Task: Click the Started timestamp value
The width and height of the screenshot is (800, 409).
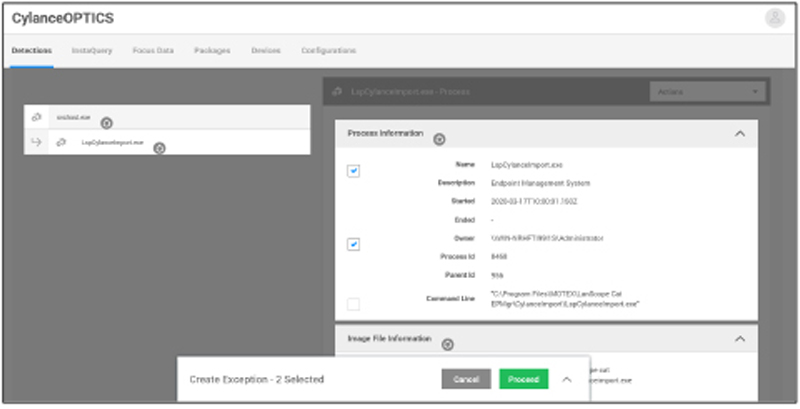Action: tap(534, 201)
